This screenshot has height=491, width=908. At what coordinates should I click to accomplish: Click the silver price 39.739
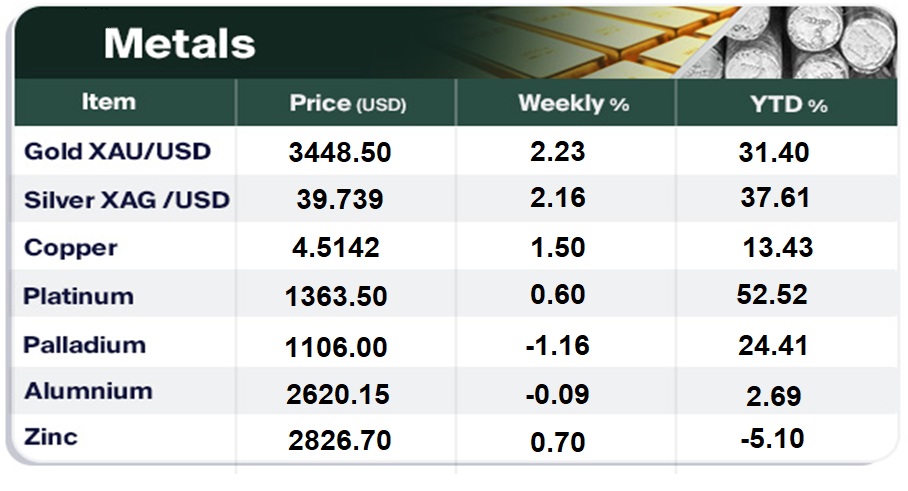pyautogui.click(x=340, y=200)
